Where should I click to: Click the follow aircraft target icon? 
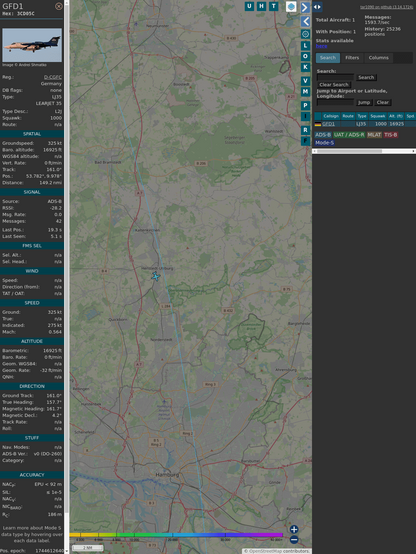pos(305,34)
